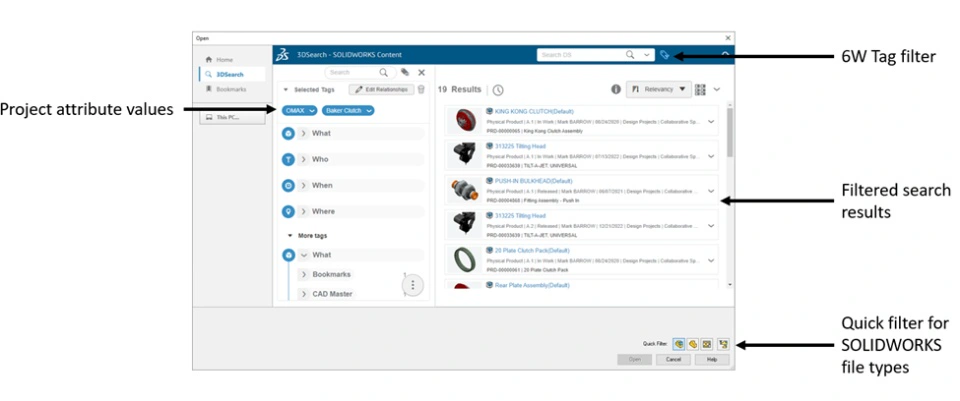This screenshot has height=401, width=960.
Task: Expand details chevron for PUSH-IN BULKHEAD
Action: (711, 190)
